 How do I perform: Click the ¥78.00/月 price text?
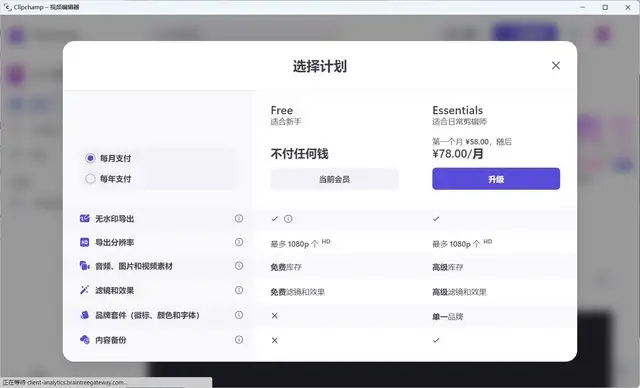458,154
